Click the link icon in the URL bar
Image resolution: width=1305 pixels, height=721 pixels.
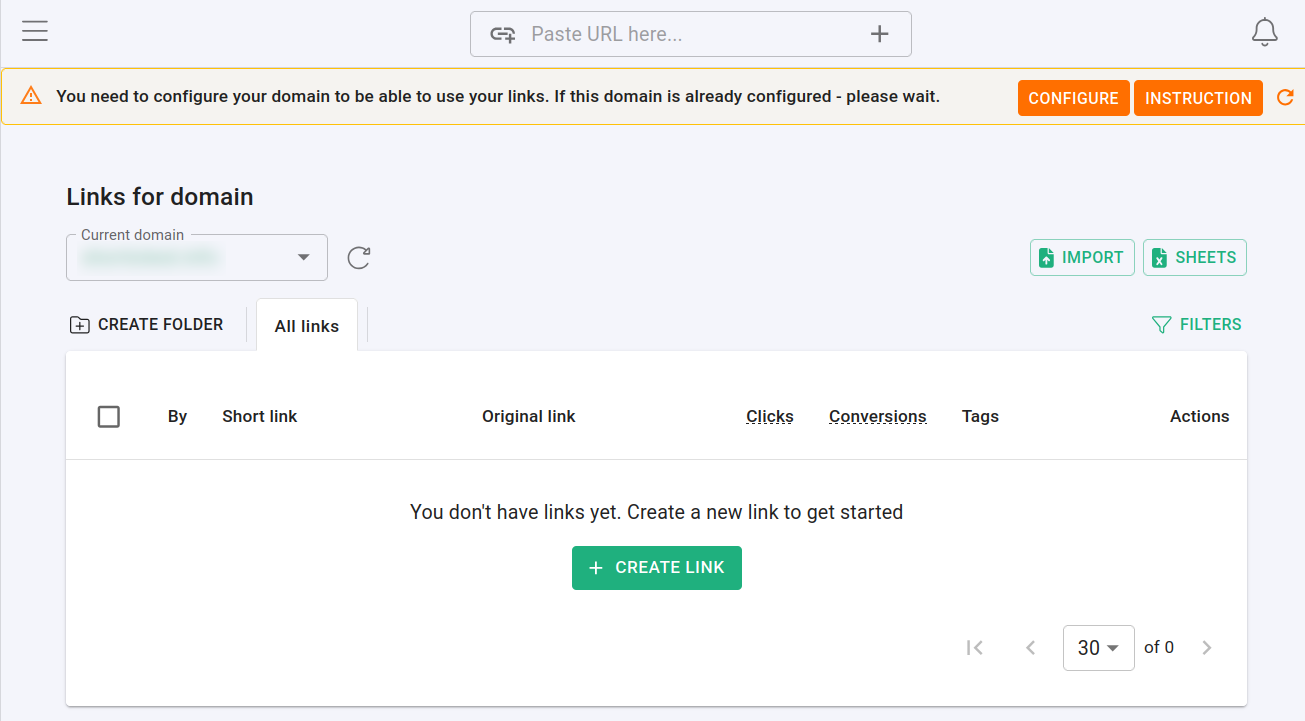(x=504, y=33)
